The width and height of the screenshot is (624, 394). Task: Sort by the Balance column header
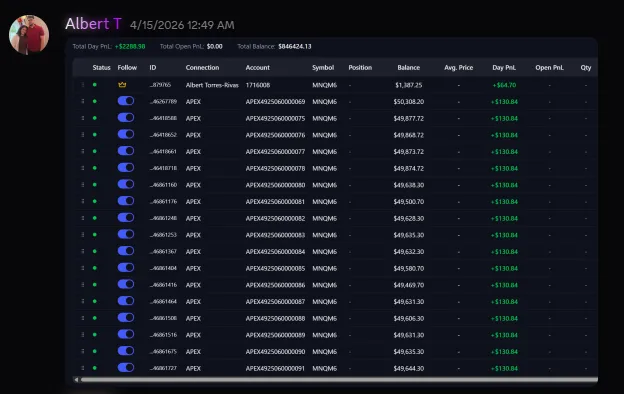(x=409, y=68)
